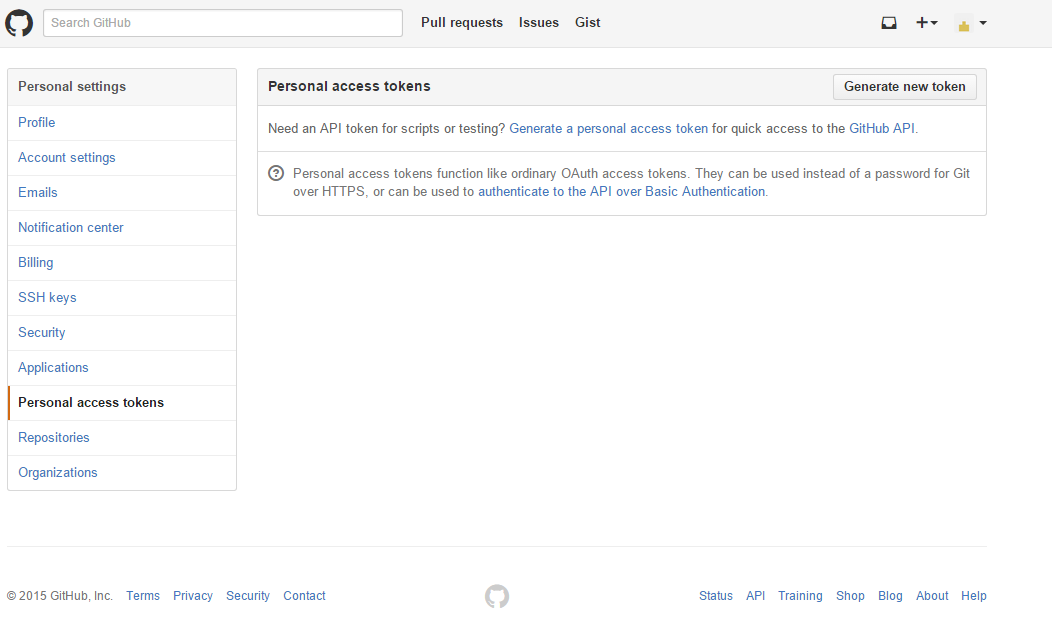Screen dimensions: 1052x623
Task: Open the plus create-new dropdown
Action: click(x=927, y=23)
